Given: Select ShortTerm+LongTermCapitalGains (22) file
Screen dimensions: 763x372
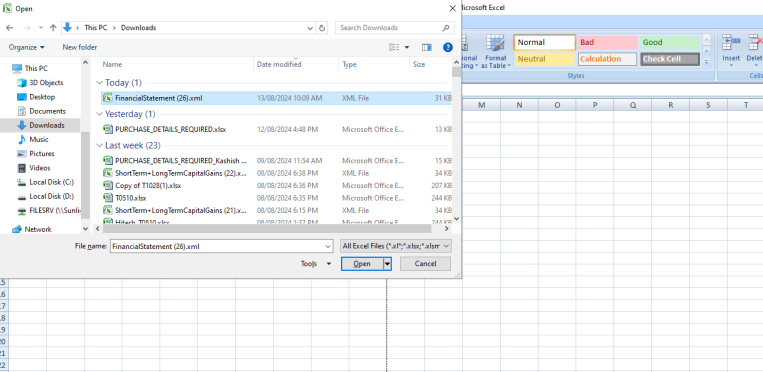Looking at the screenshot, I should point(276,173).
